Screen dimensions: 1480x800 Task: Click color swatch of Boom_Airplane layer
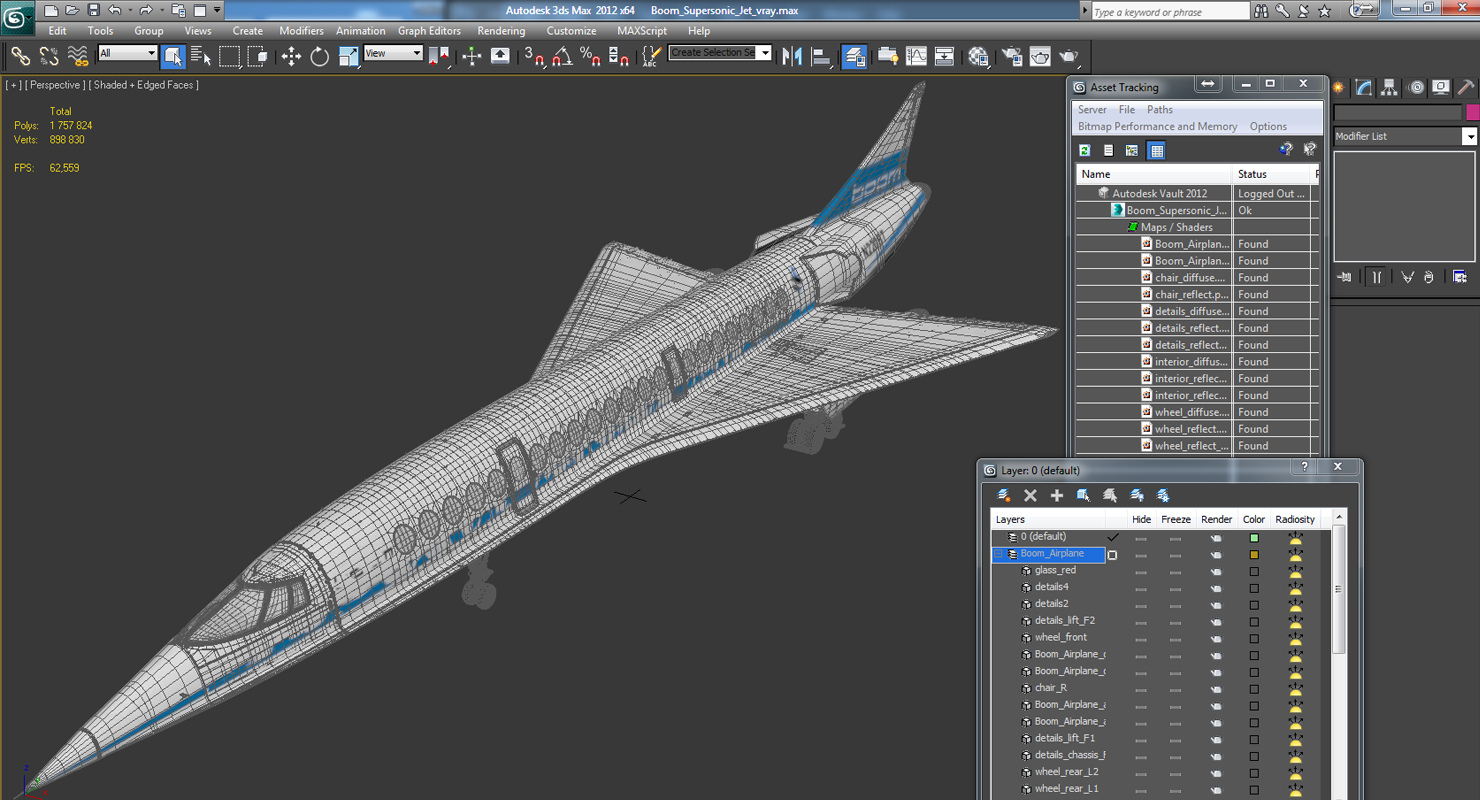click(1254, 555)
